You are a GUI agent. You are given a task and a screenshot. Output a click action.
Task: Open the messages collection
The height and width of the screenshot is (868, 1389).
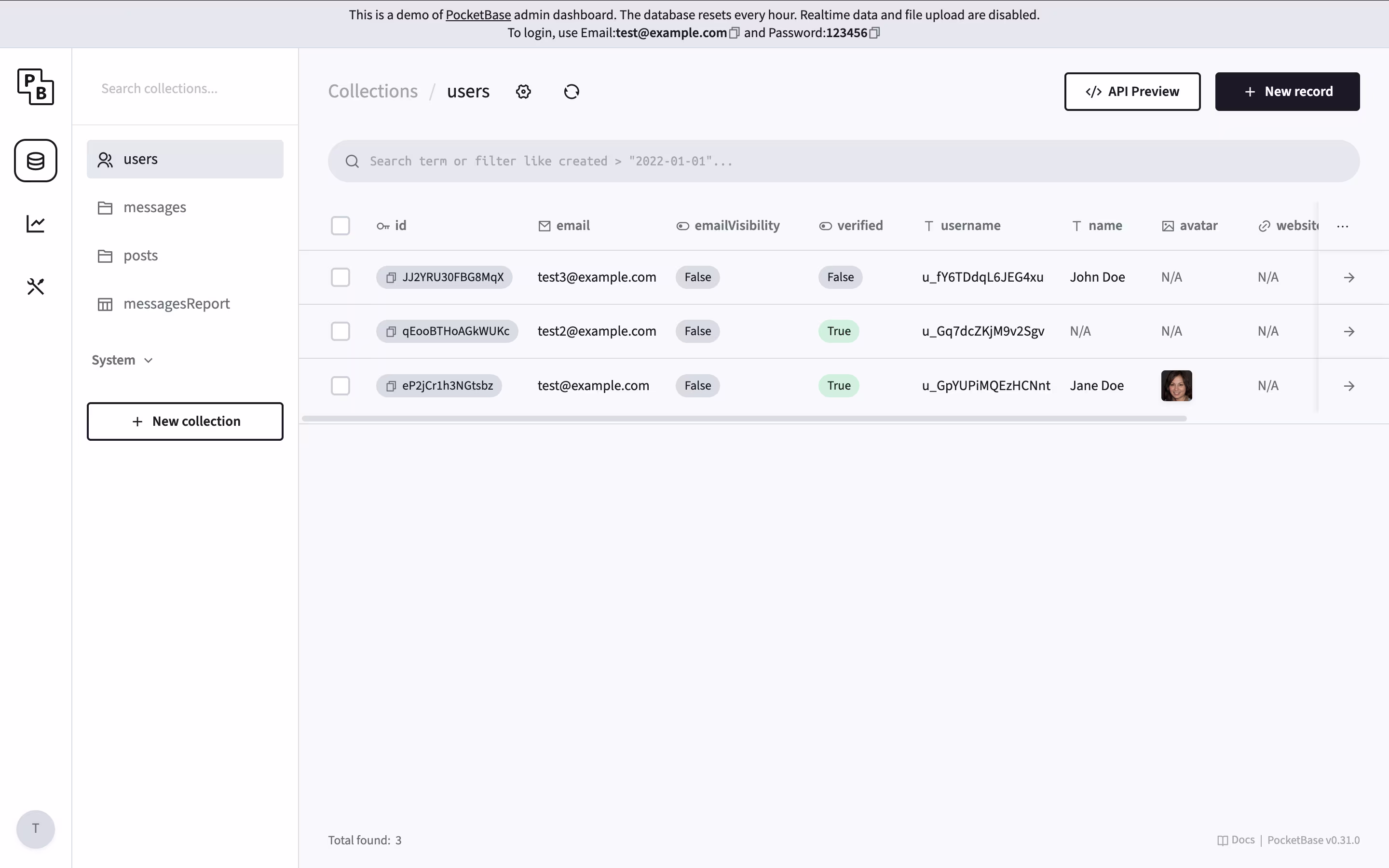coord(154,207)
